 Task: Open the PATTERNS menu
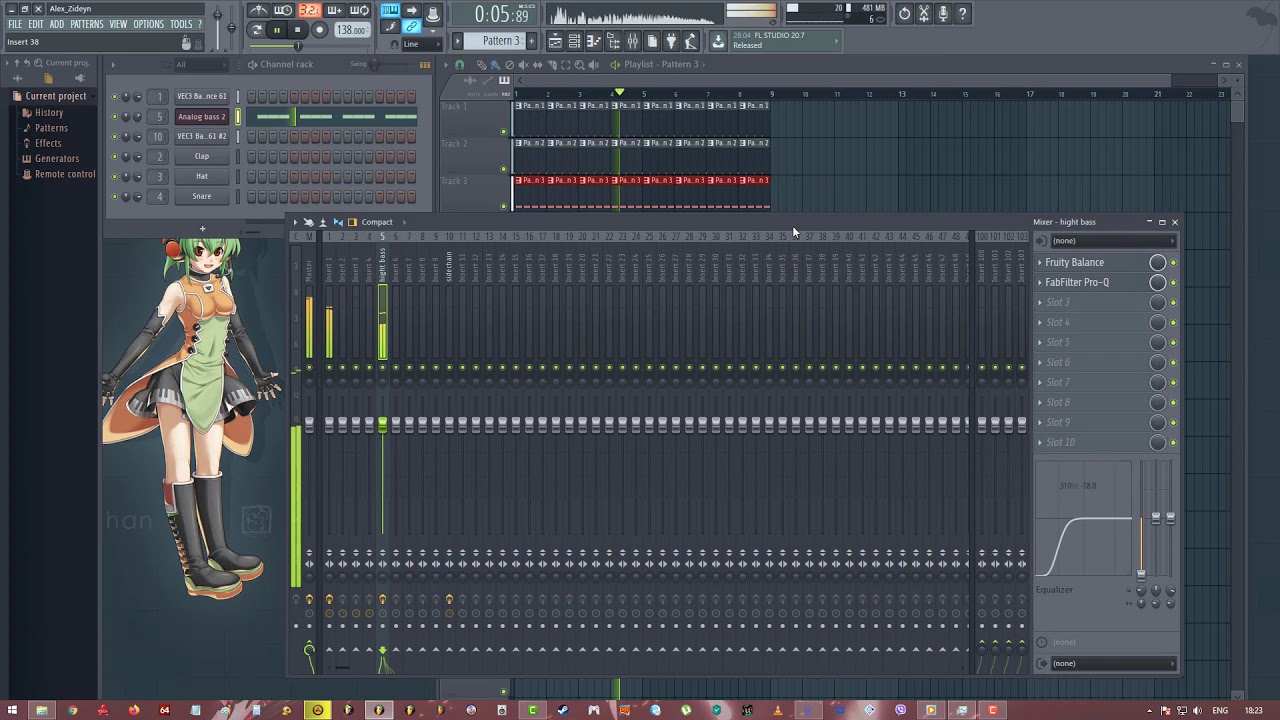point(86,24)
